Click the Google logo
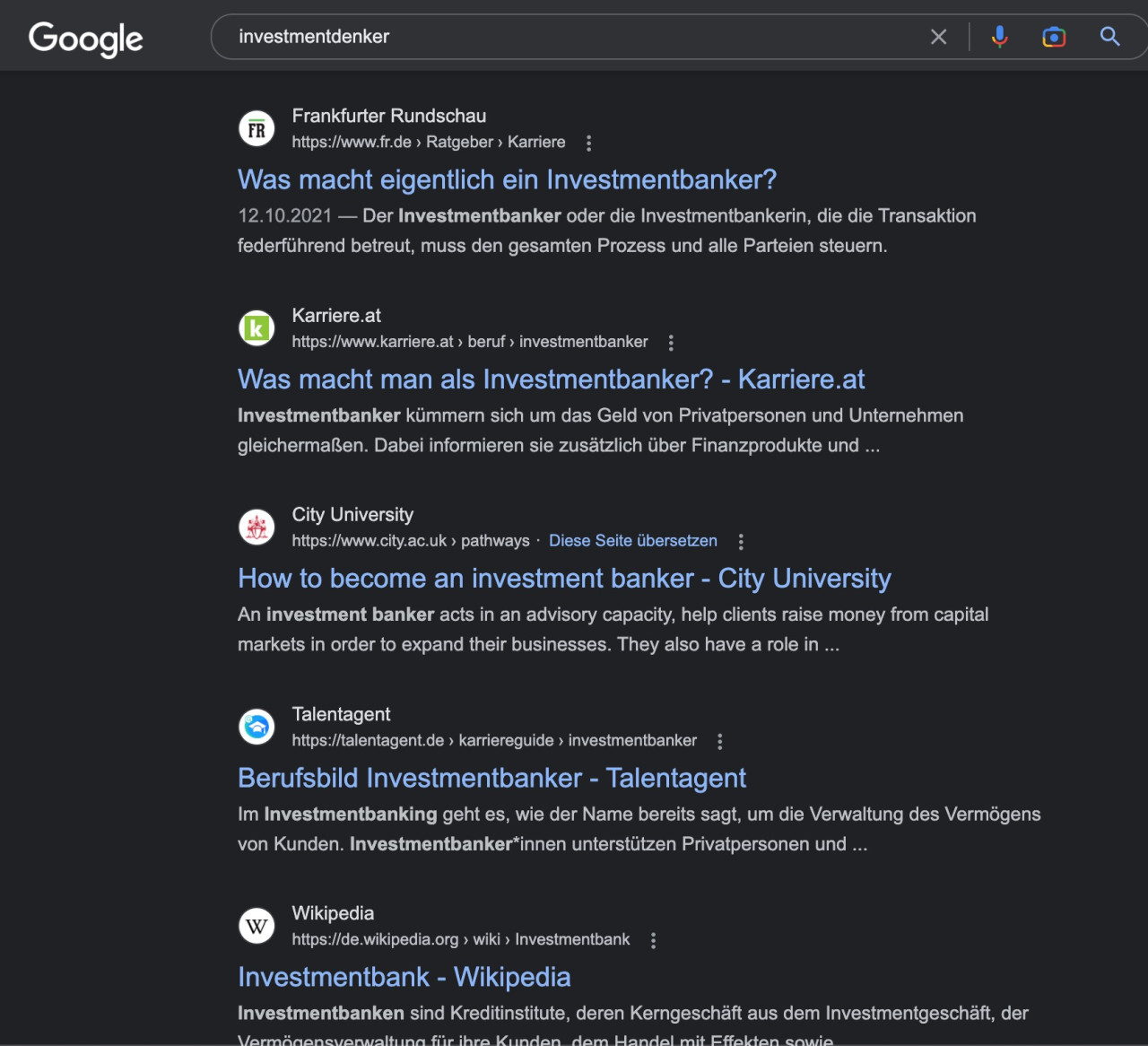The height and width of the screenshot is (1046, 1148). point(86,39)
